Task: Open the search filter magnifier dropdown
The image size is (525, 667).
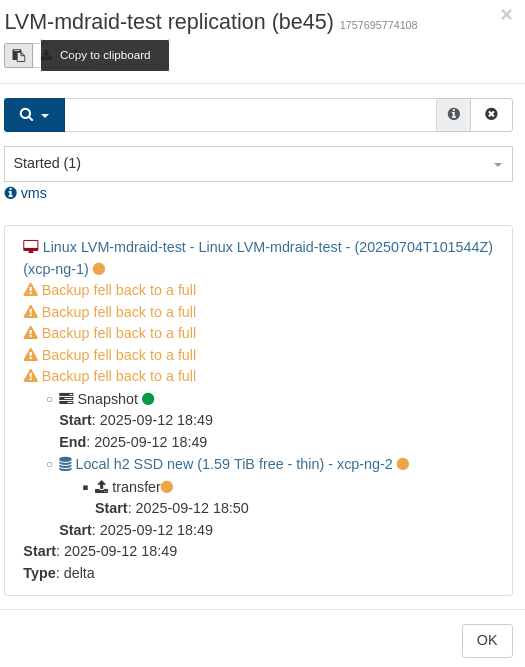Action: pyautogui.click(x=34, y=115)
